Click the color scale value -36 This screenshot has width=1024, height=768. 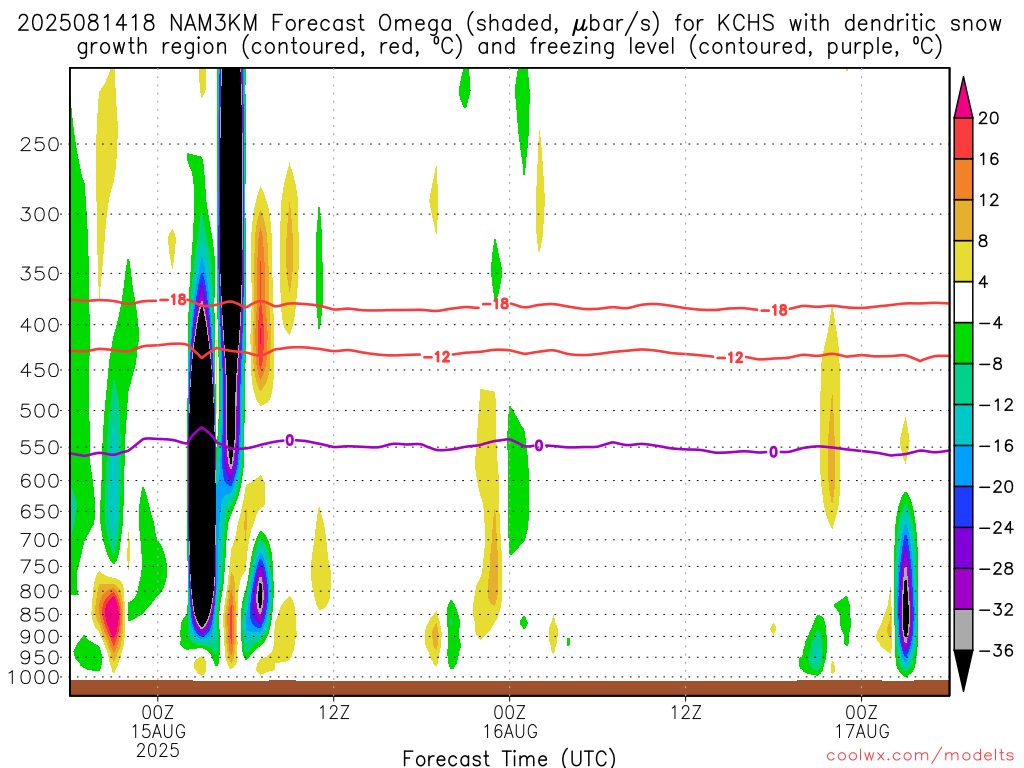[996, 650]
